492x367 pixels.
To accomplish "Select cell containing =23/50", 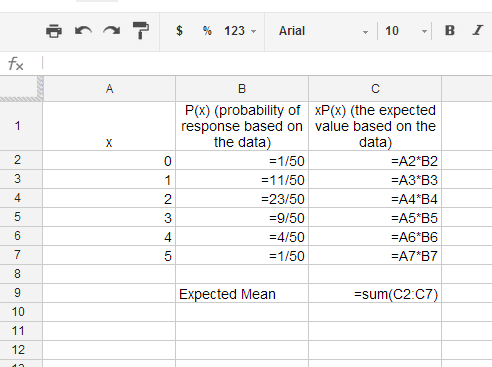I will tap(242, 199).
